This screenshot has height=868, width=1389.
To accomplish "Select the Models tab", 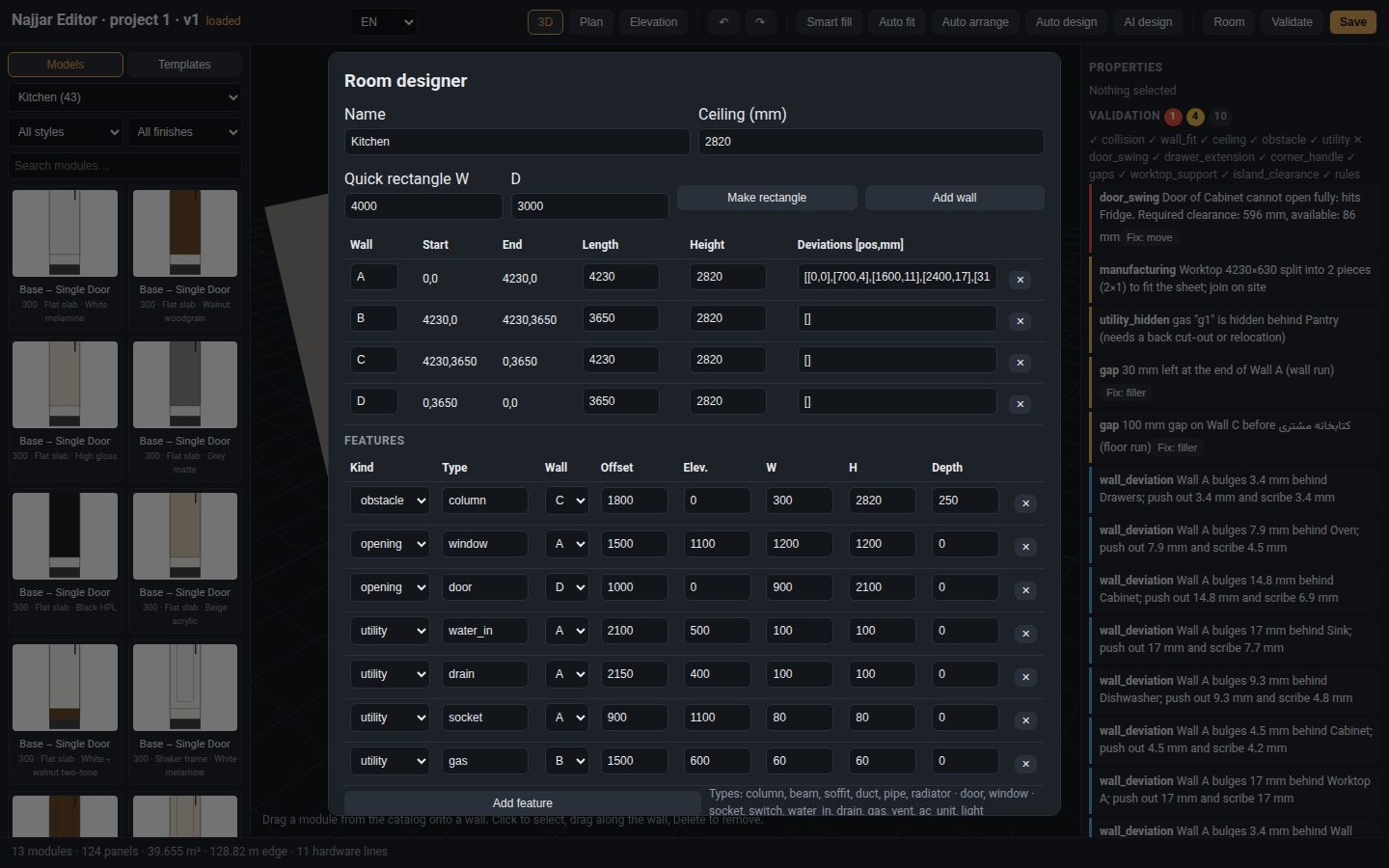I will click(x=66, y=65).
